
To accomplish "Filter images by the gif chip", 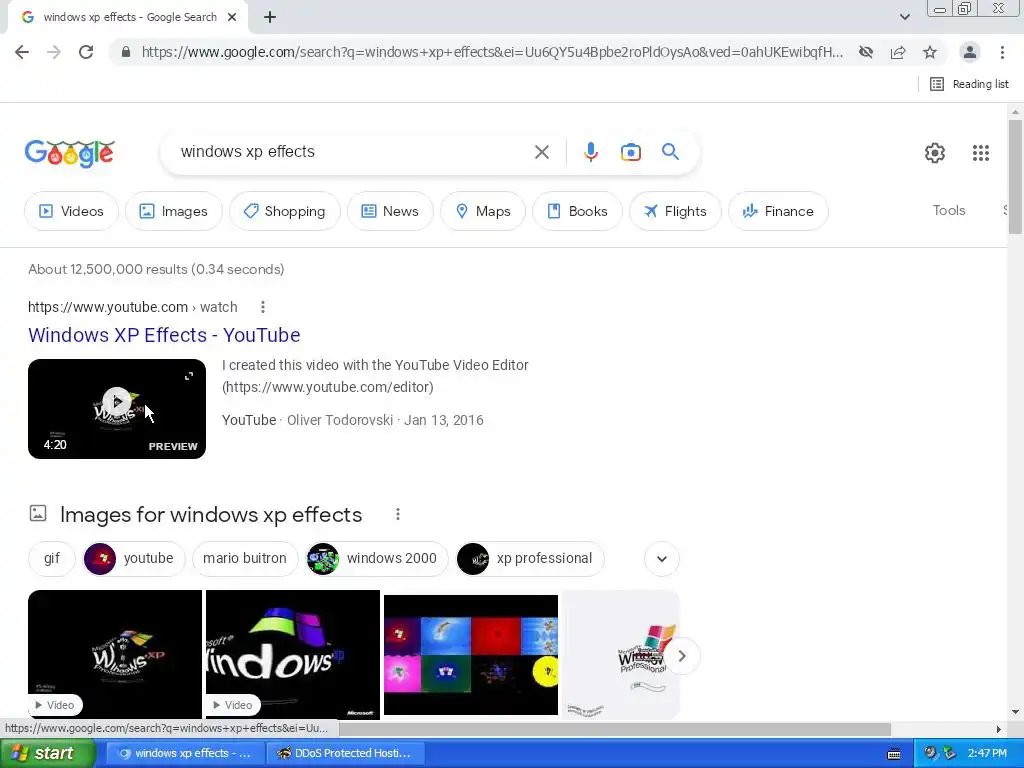I will (52, 558).
